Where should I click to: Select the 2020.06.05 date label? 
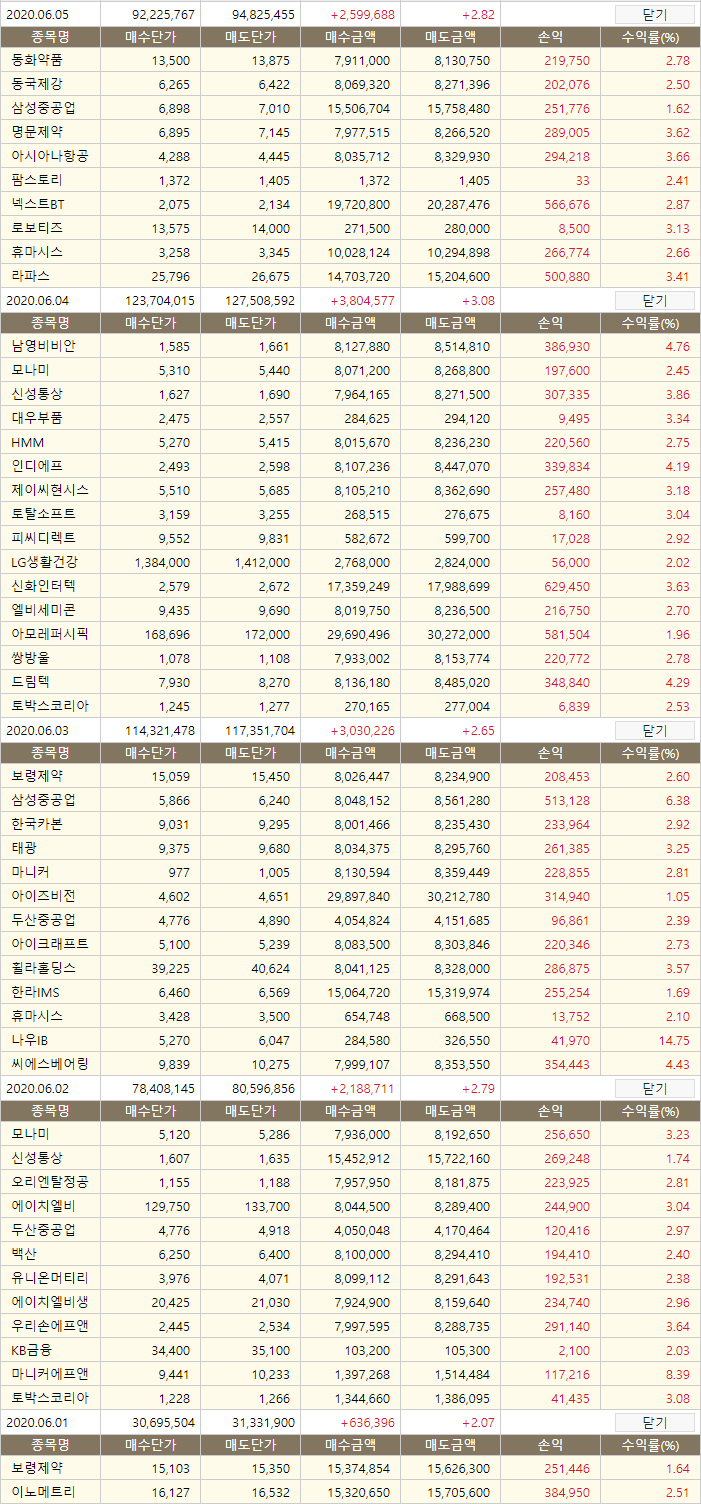tap(37, 15)
